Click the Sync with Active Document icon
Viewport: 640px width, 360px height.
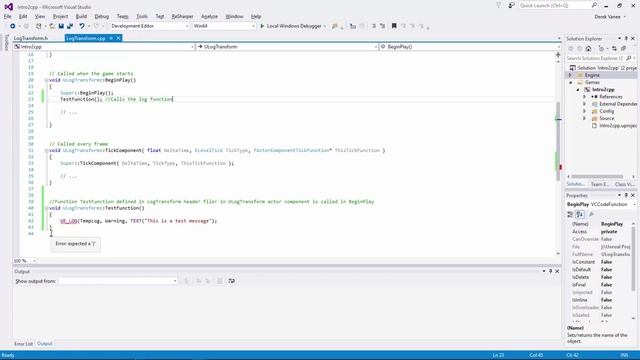point(614,49)
